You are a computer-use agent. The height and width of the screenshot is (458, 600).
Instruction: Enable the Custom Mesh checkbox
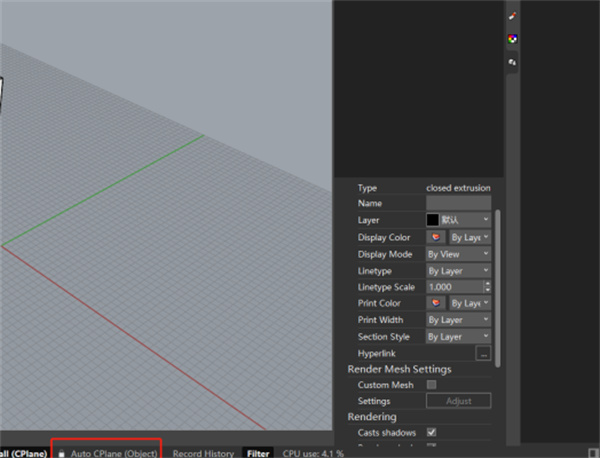tap(432, 385)
